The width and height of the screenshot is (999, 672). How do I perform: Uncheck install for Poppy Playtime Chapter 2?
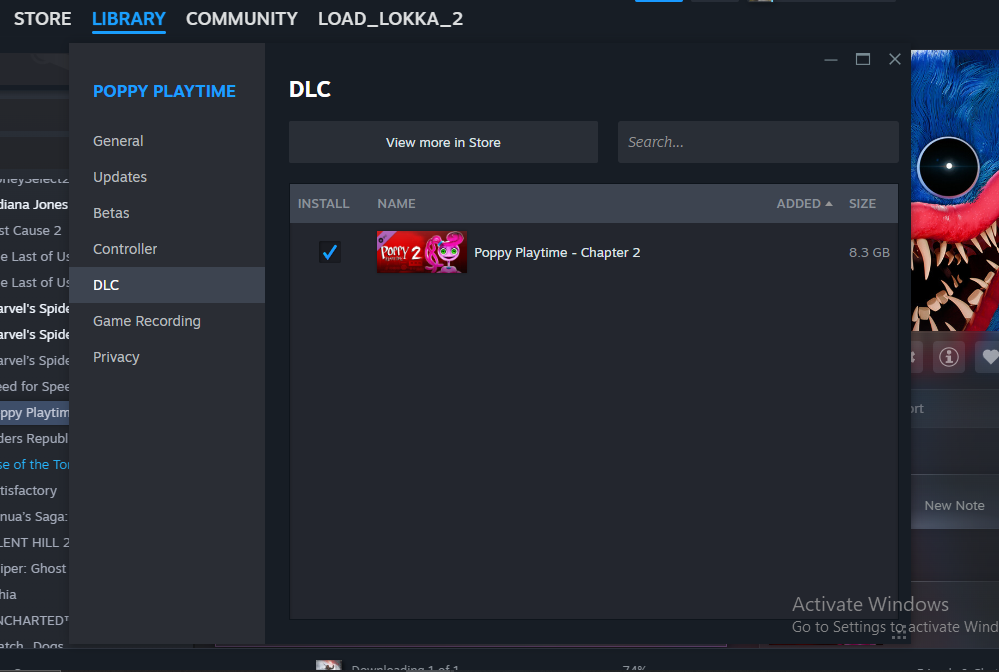click(x=329, y=252)
